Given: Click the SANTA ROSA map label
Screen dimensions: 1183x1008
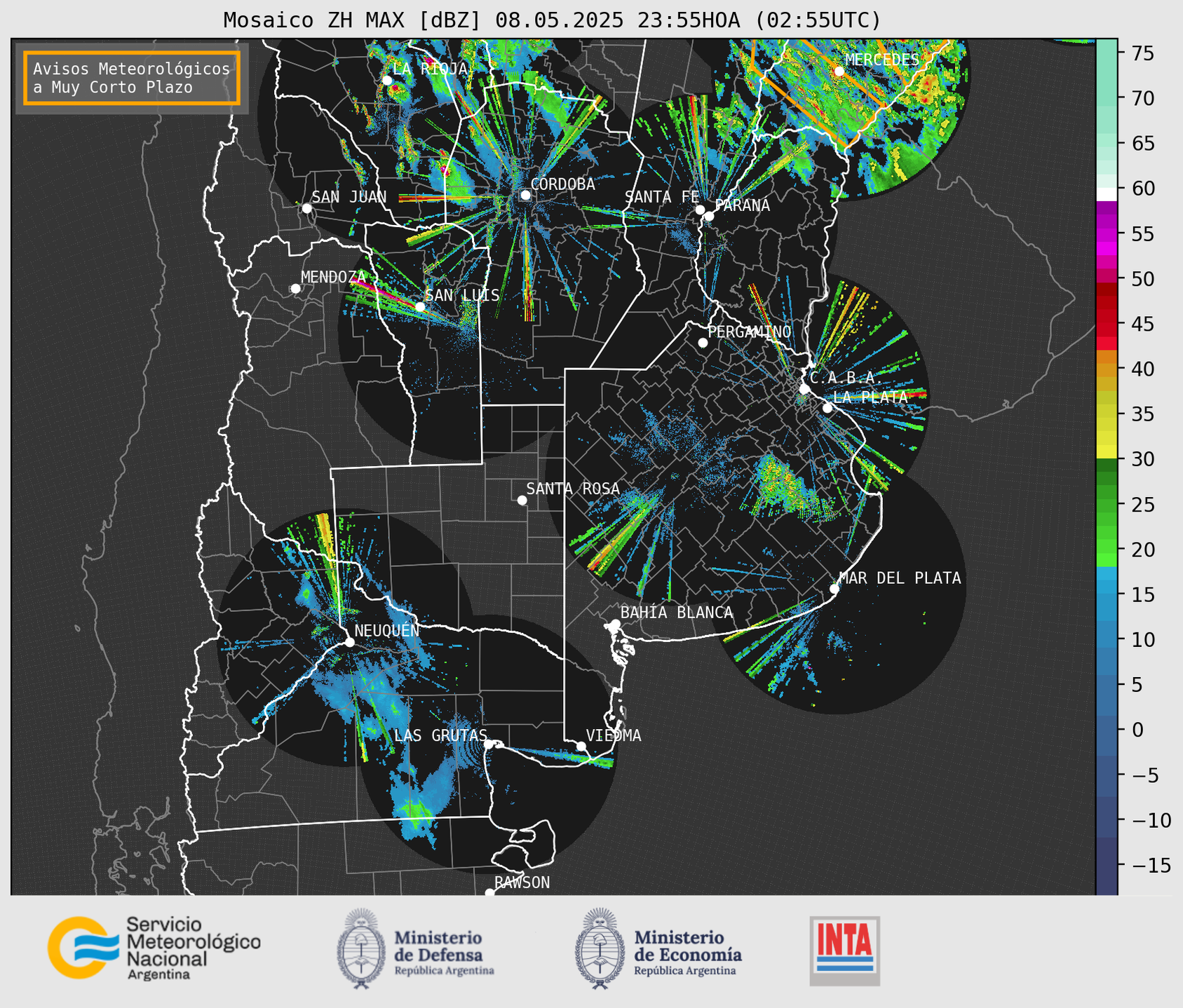Looking at the screenshot, I should pos(573,489).
